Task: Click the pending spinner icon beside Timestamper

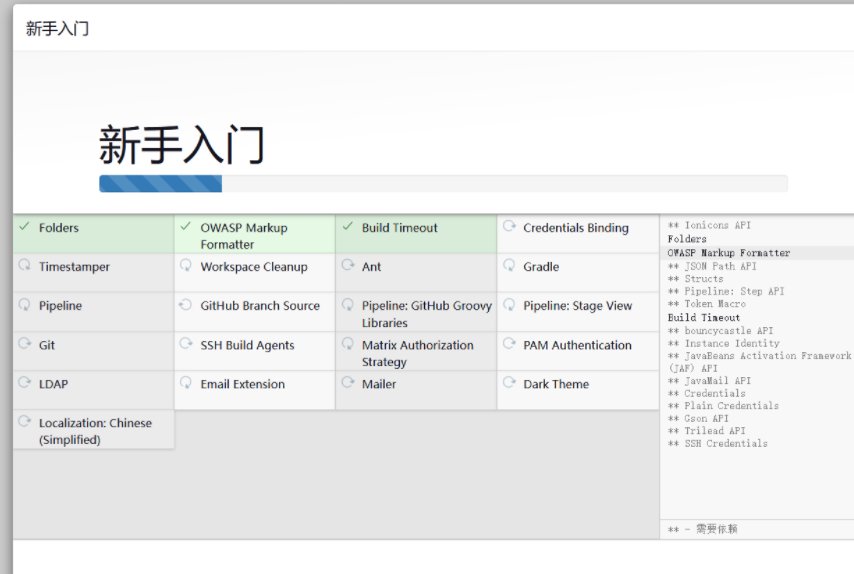Action: (25, 265)
